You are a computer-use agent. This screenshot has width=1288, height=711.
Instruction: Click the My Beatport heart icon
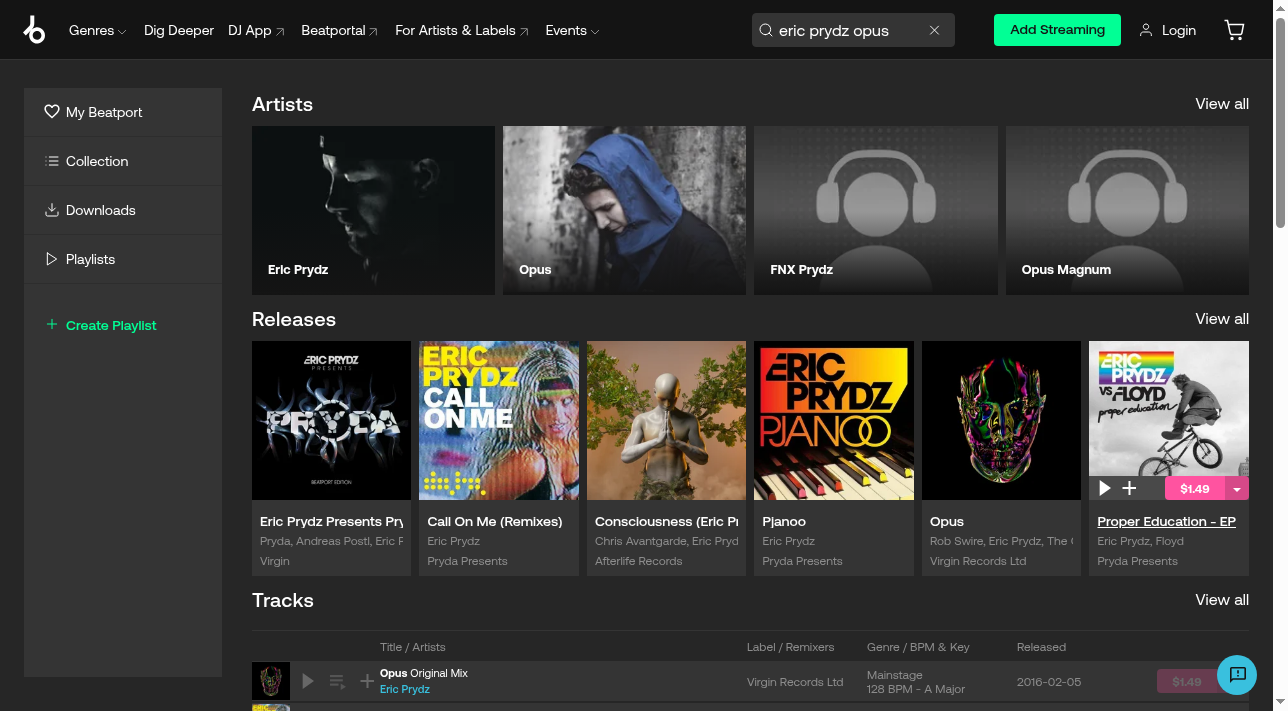pos(52,112)
